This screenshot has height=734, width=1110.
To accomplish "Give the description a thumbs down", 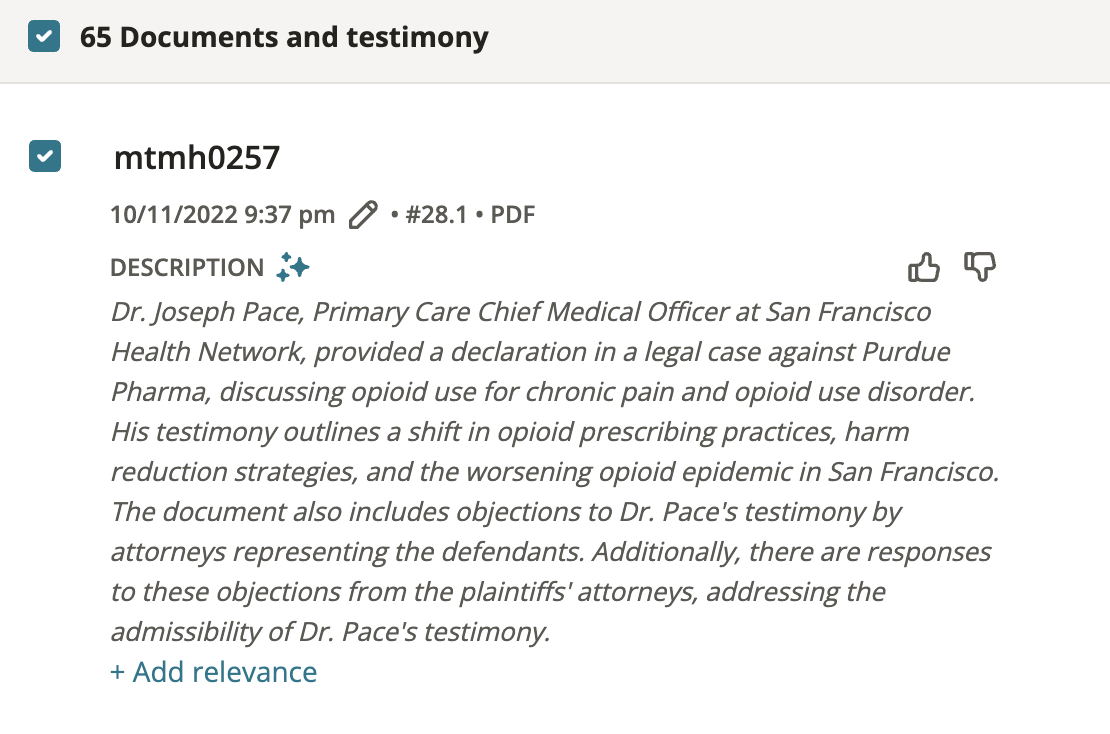I will (980, 267).
